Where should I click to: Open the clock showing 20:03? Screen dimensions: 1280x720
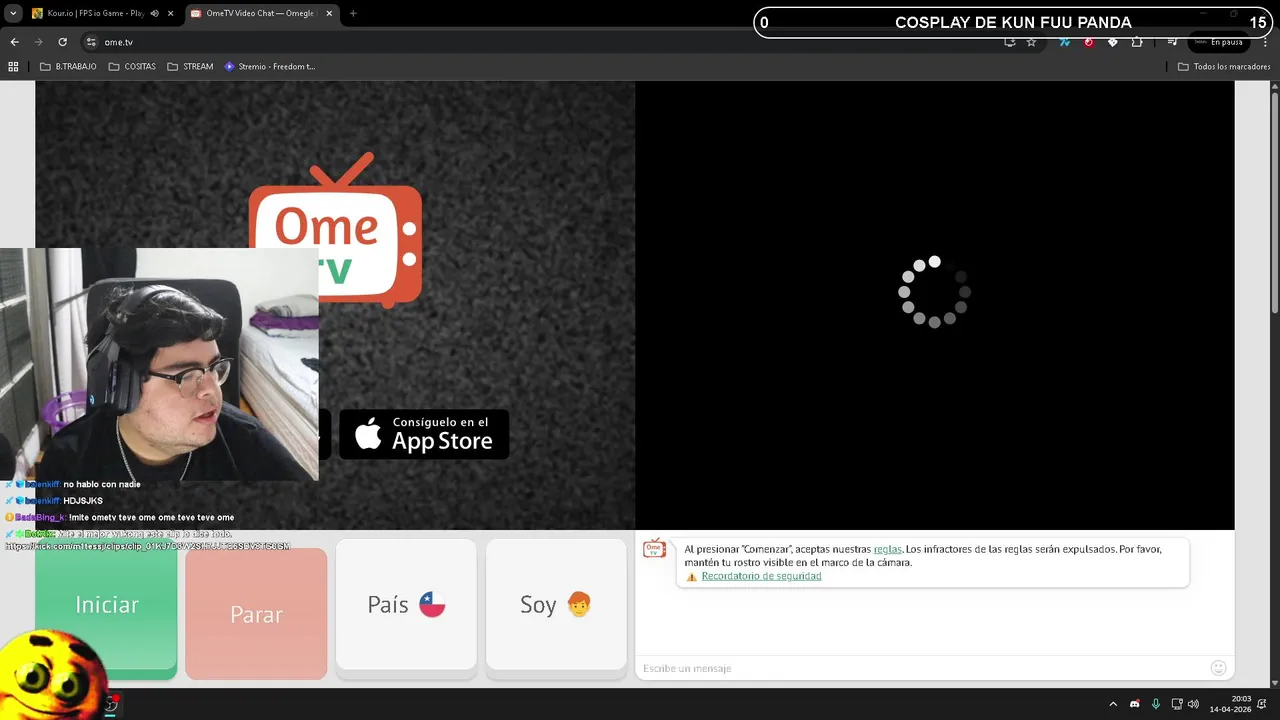coord(1230,704)
